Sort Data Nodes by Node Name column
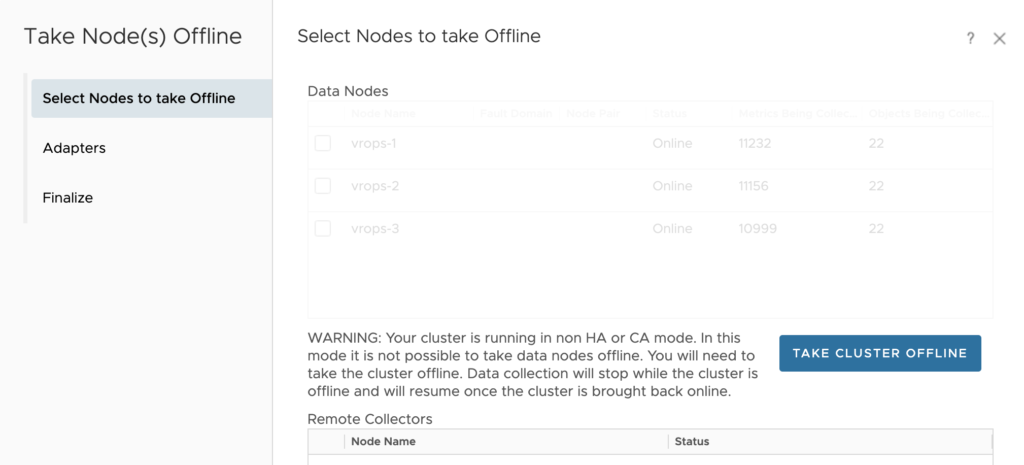Screen dimensions: 1024x465 pyautogui.click(x=383, y=114)
